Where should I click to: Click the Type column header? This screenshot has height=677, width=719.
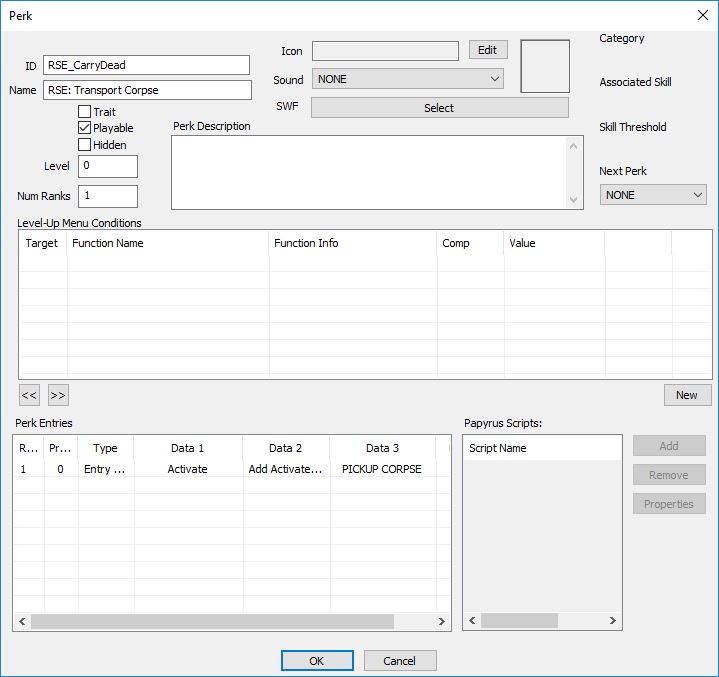pyautogui.click(x=105, y=448)
